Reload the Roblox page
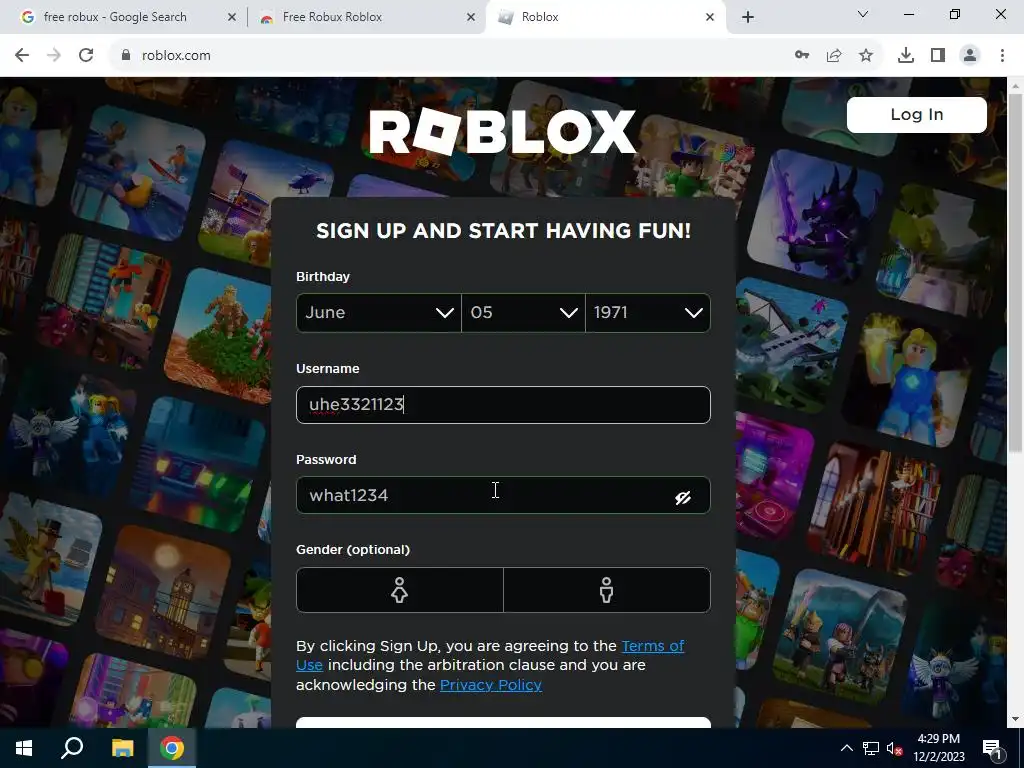The height and width of the screenshot is (768, 1024). pyautogui.click(x=86, y=56)
